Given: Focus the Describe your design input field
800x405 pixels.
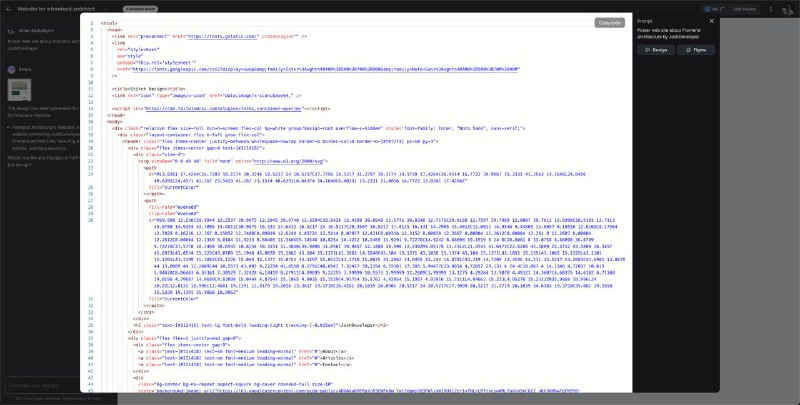Looking at the screenshot, I should coord(43,385).
